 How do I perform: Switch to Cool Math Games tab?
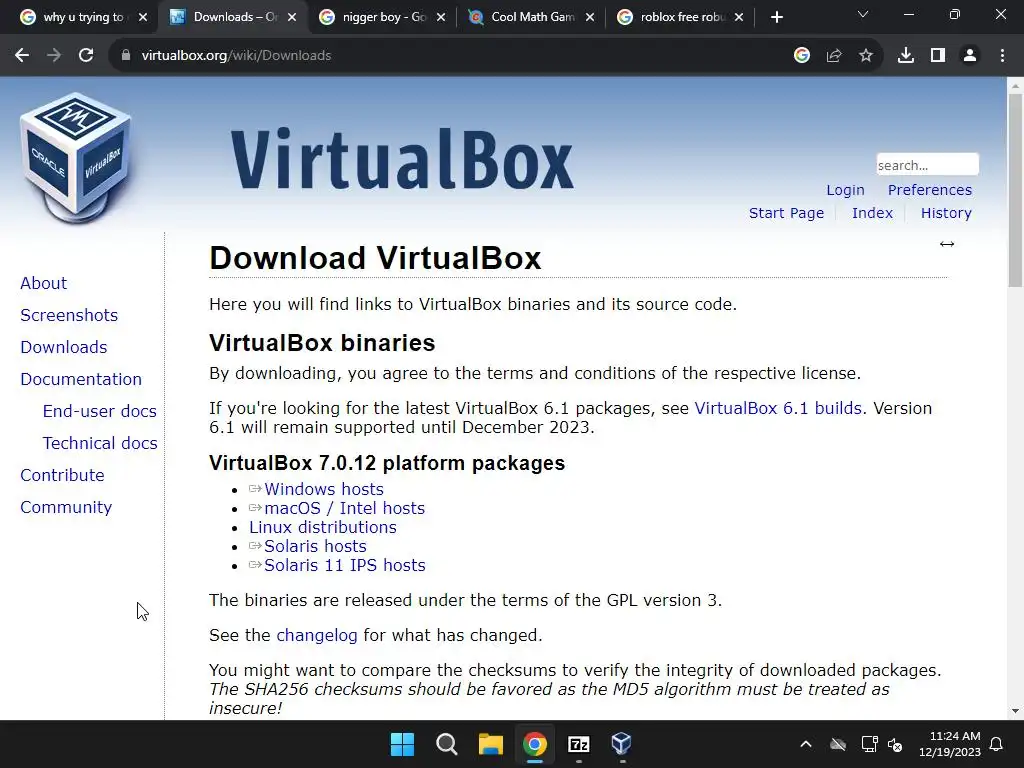pyautogui.click(x=532, y=18)
